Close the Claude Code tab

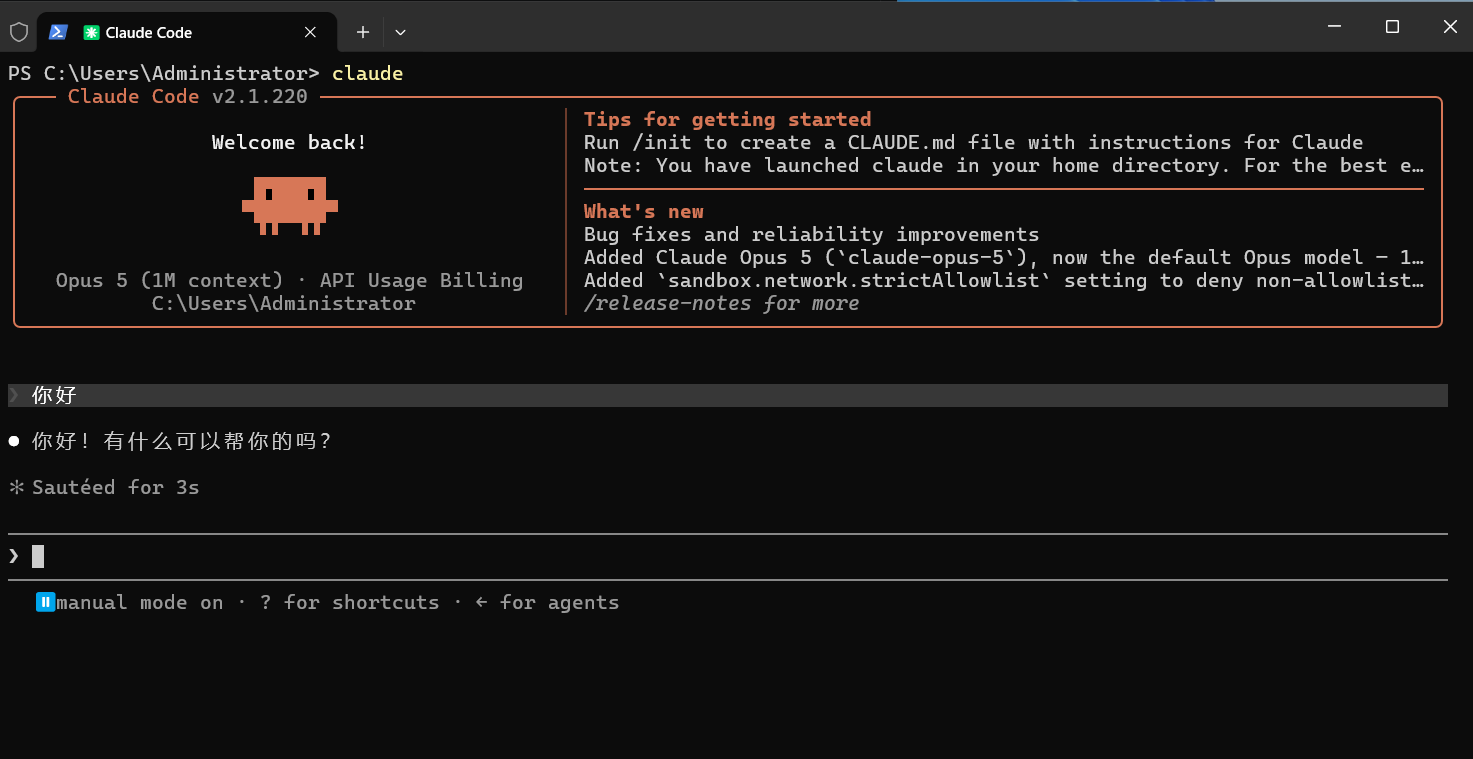tap(310, 32)
